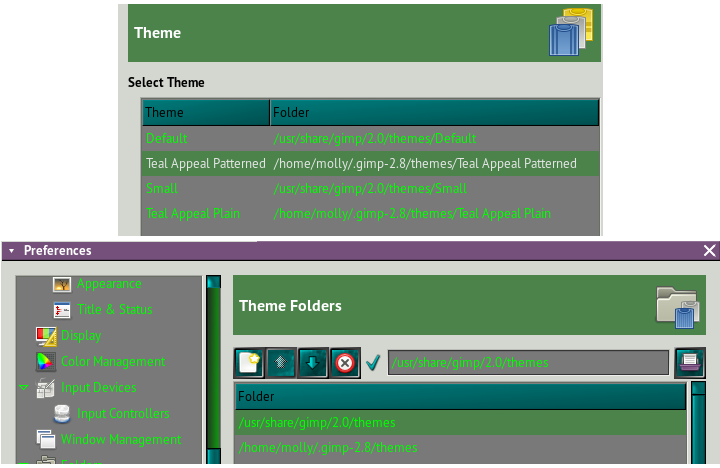
Task: Click the Appearance icon in preferences tree
Action: pos(62,284)
